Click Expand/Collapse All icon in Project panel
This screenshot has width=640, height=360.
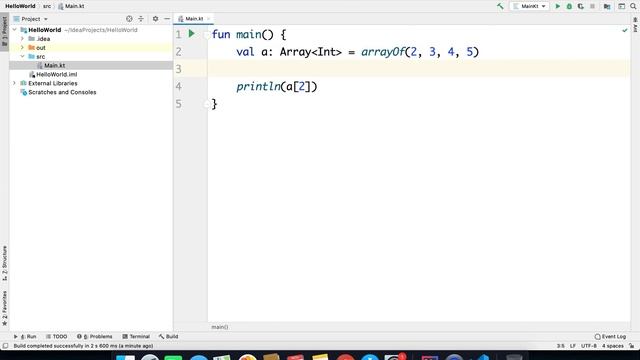pyautogui.click(x=141, y=19)
